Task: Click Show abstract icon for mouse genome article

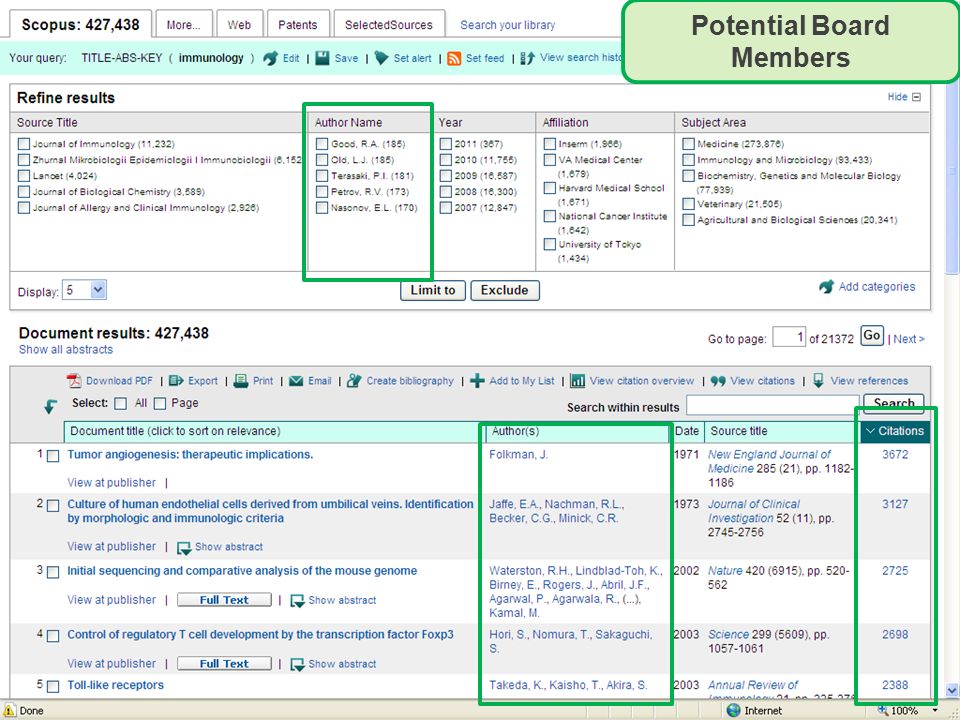Action: pos(298,601)
